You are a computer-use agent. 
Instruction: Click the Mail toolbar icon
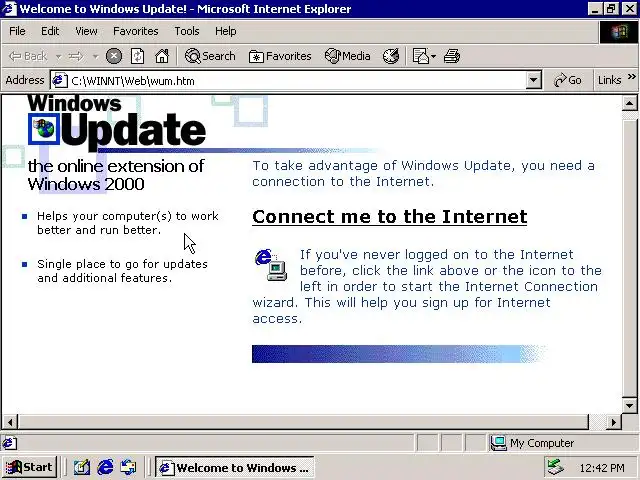[x=420, y=56]
